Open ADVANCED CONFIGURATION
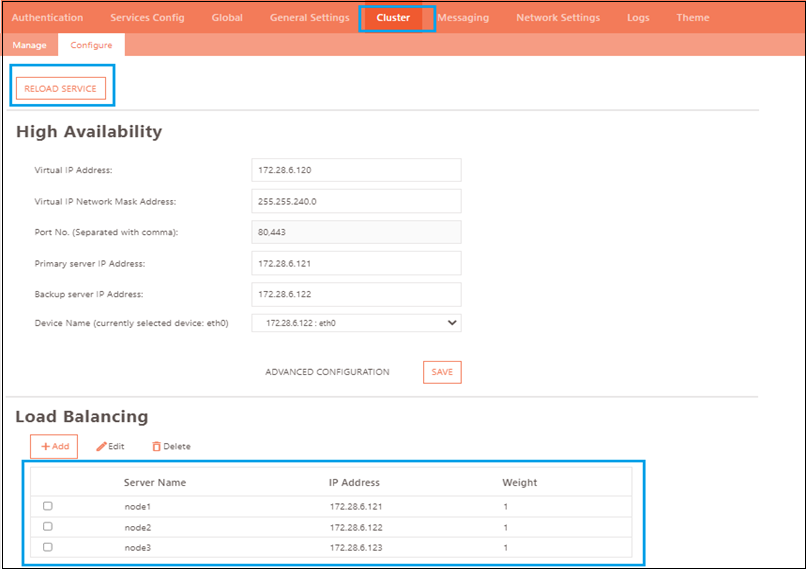Viewport: 806px width, 569px height. click(327, 372)
